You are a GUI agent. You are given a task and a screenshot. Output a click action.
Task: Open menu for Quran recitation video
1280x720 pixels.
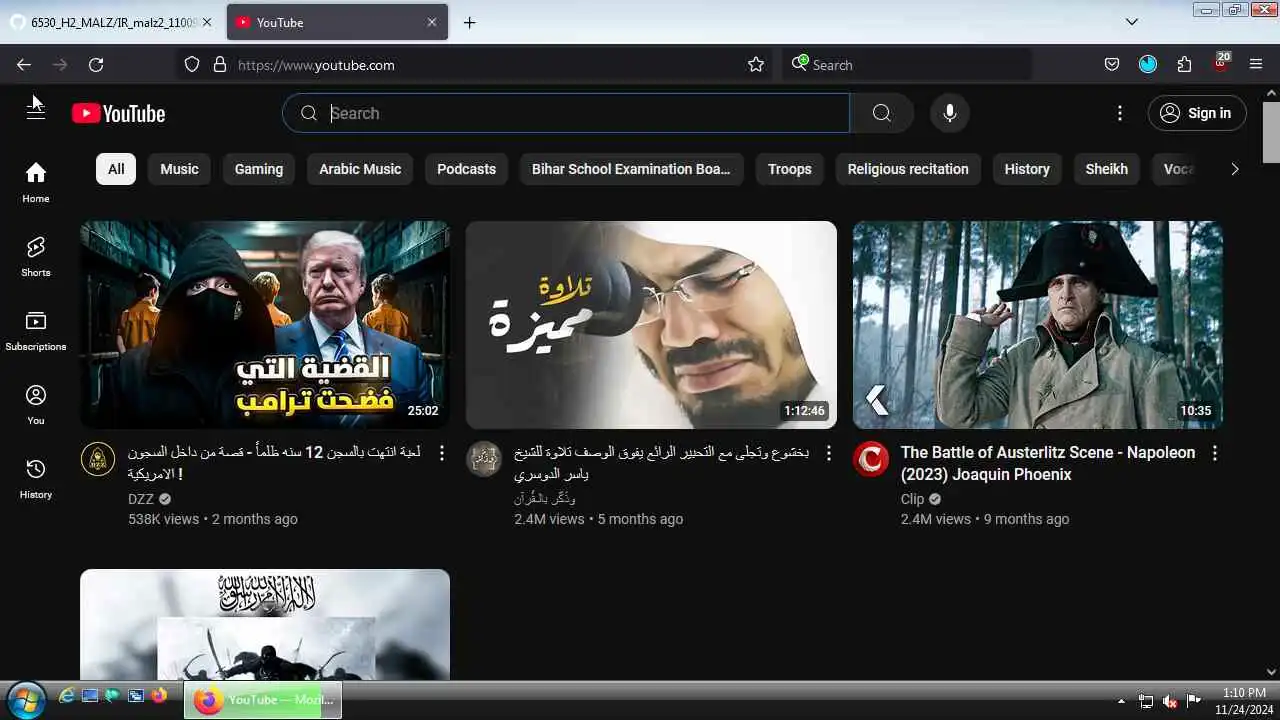pos(828,453)
